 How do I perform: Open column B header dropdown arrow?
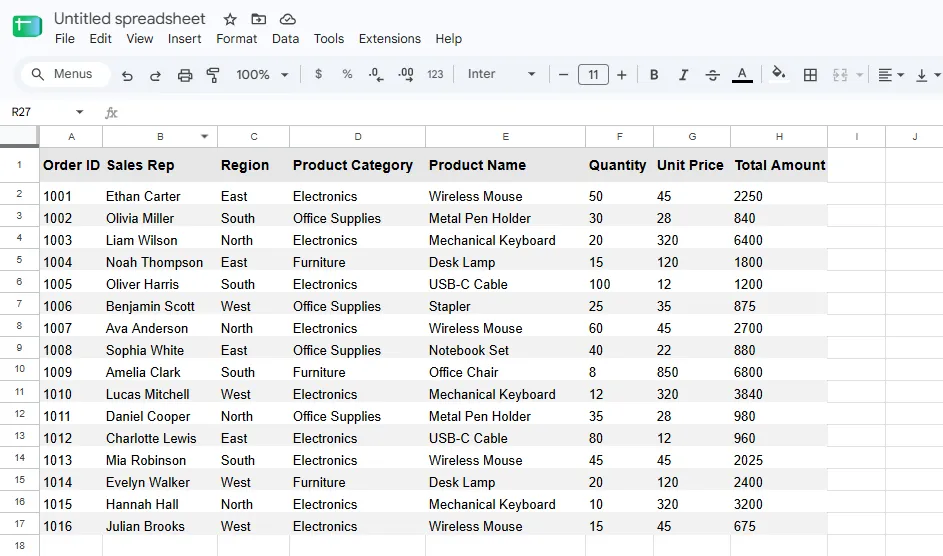204,136
